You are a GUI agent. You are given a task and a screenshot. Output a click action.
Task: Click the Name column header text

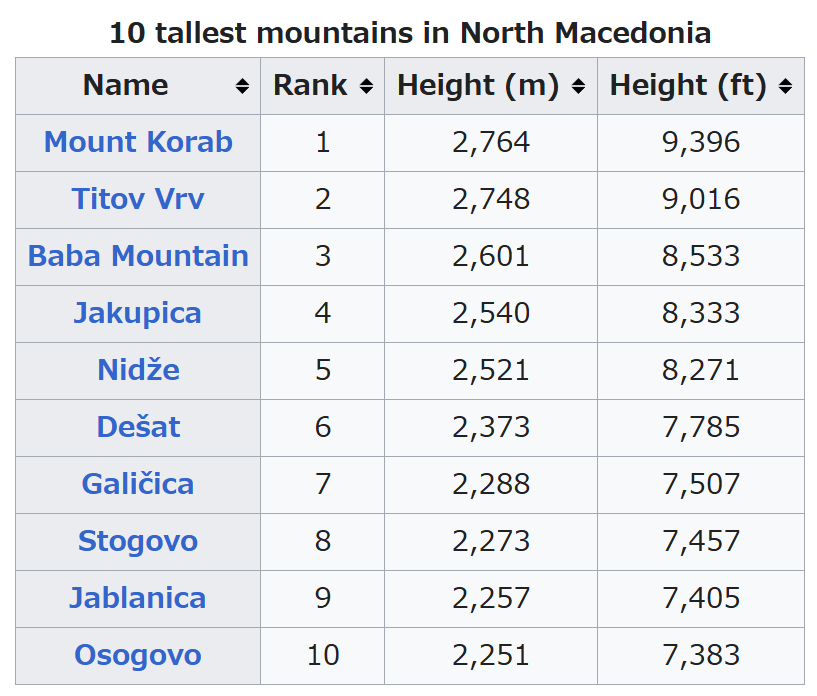click(x=125, y=86)
